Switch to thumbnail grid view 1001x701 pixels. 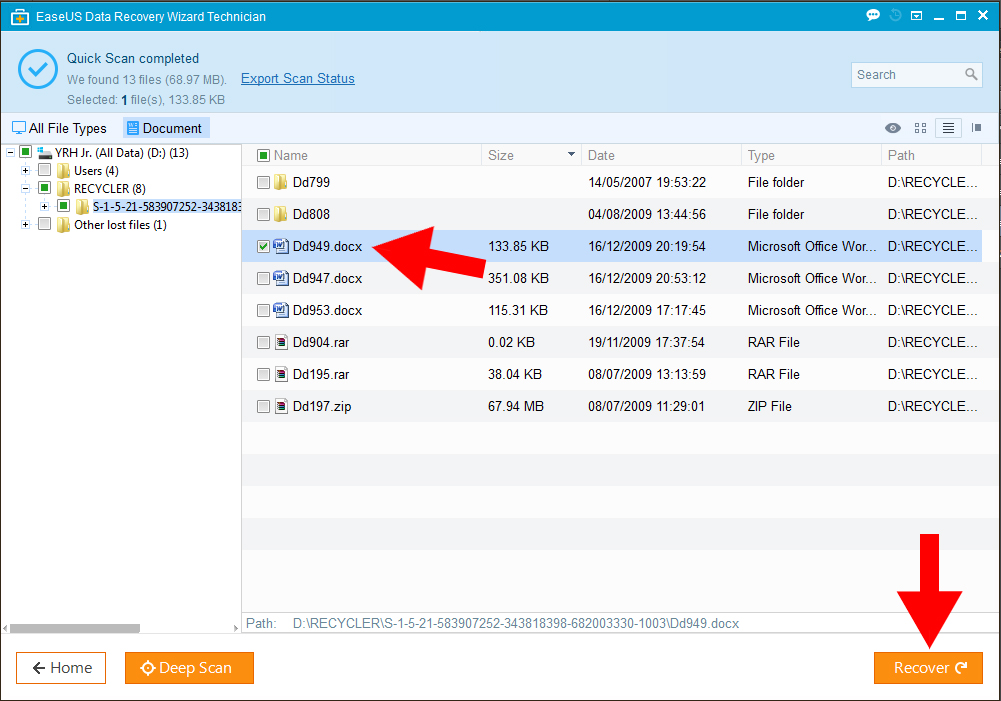[920, 128]
